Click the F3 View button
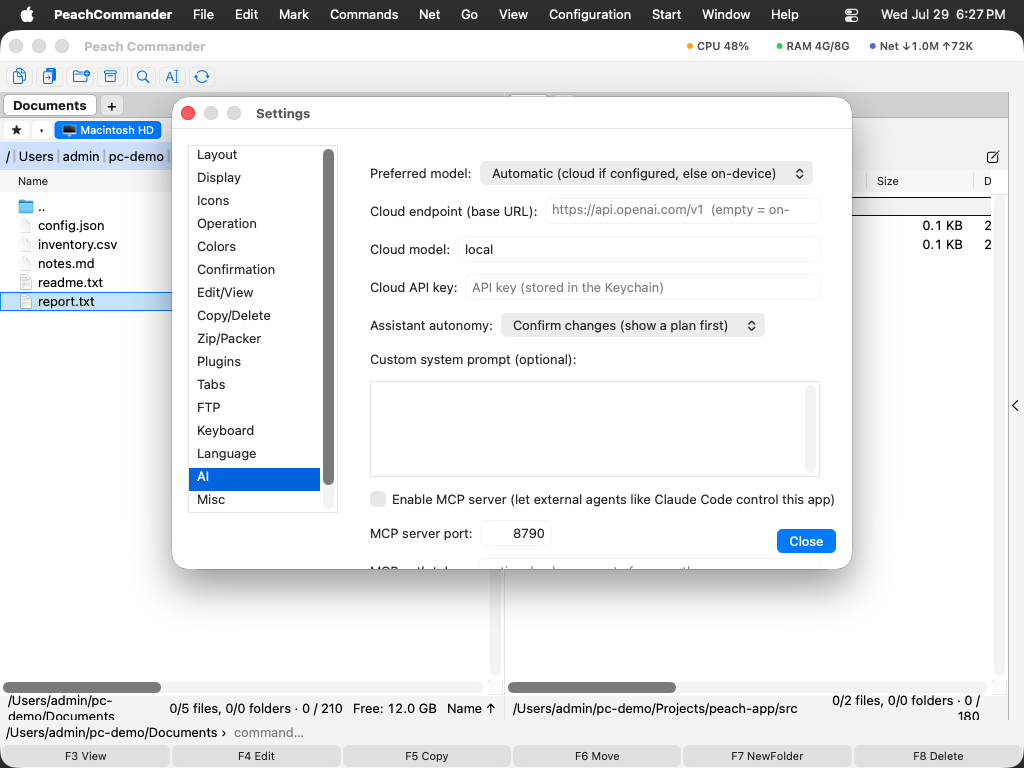The width and height of the screenshot is (1024, 768). point(86,756)
